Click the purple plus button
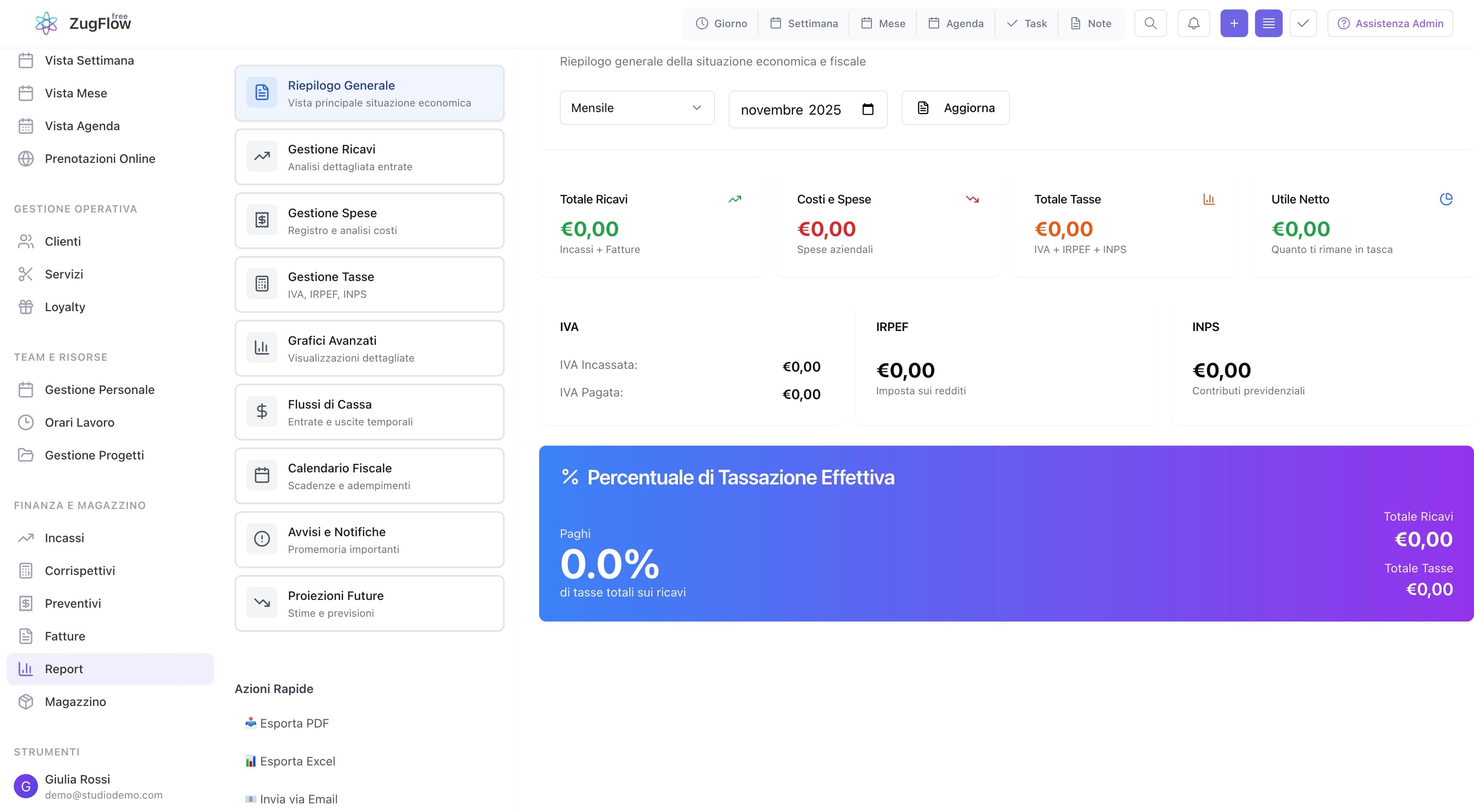1474x812 pixels. click(x=1234, y=23)
